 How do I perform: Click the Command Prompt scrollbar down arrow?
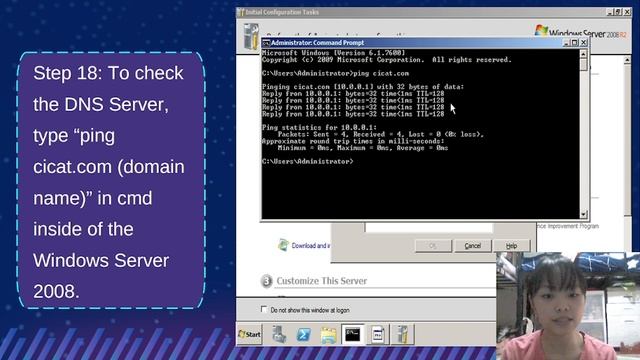tap(583, 214)
